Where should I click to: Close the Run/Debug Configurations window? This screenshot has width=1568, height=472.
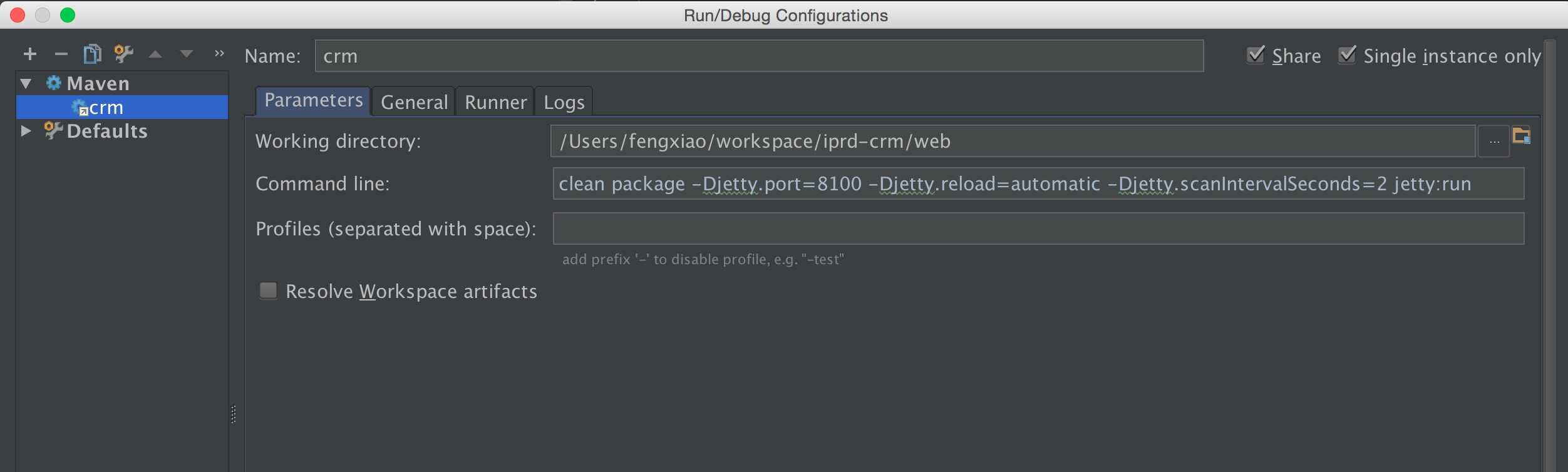[18, 15]
